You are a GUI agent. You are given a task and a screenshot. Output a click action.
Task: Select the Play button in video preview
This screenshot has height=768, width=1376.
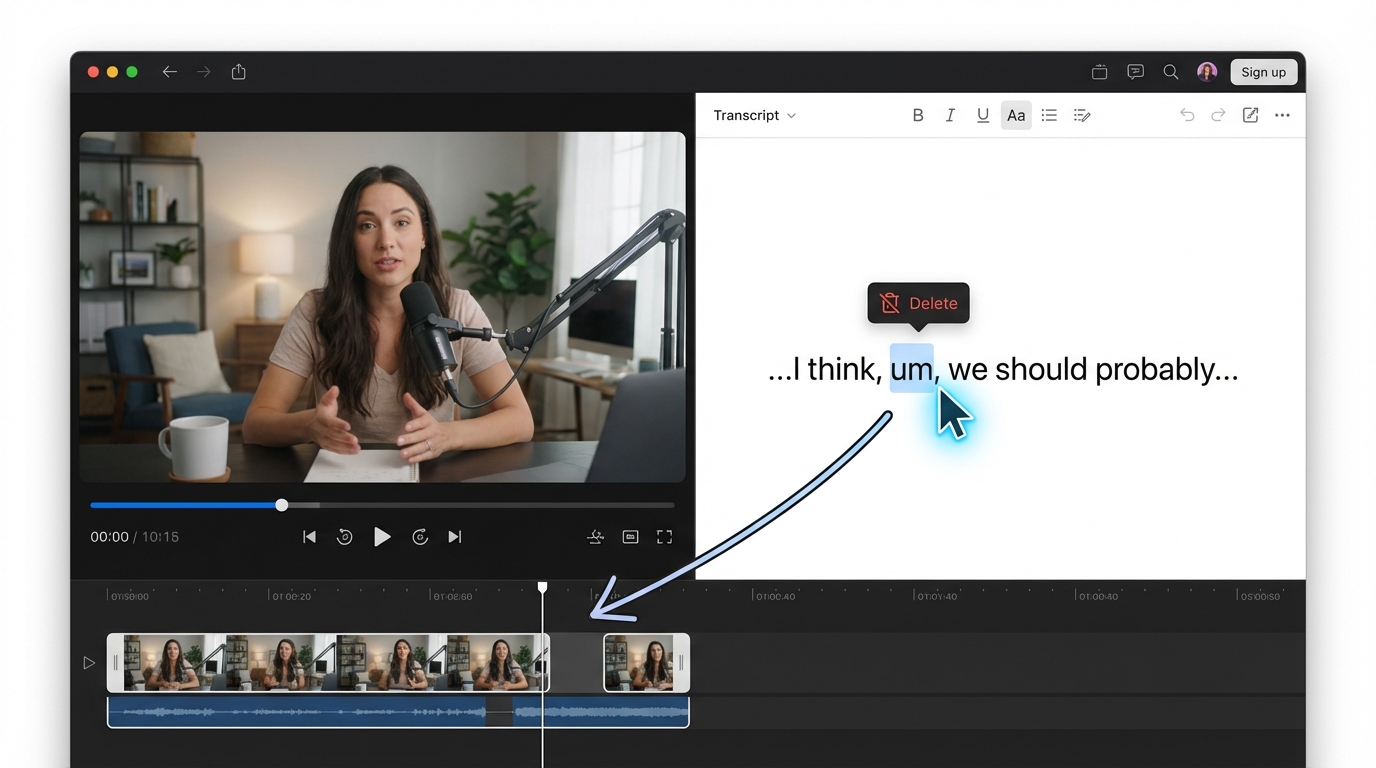tap(383, 536)
